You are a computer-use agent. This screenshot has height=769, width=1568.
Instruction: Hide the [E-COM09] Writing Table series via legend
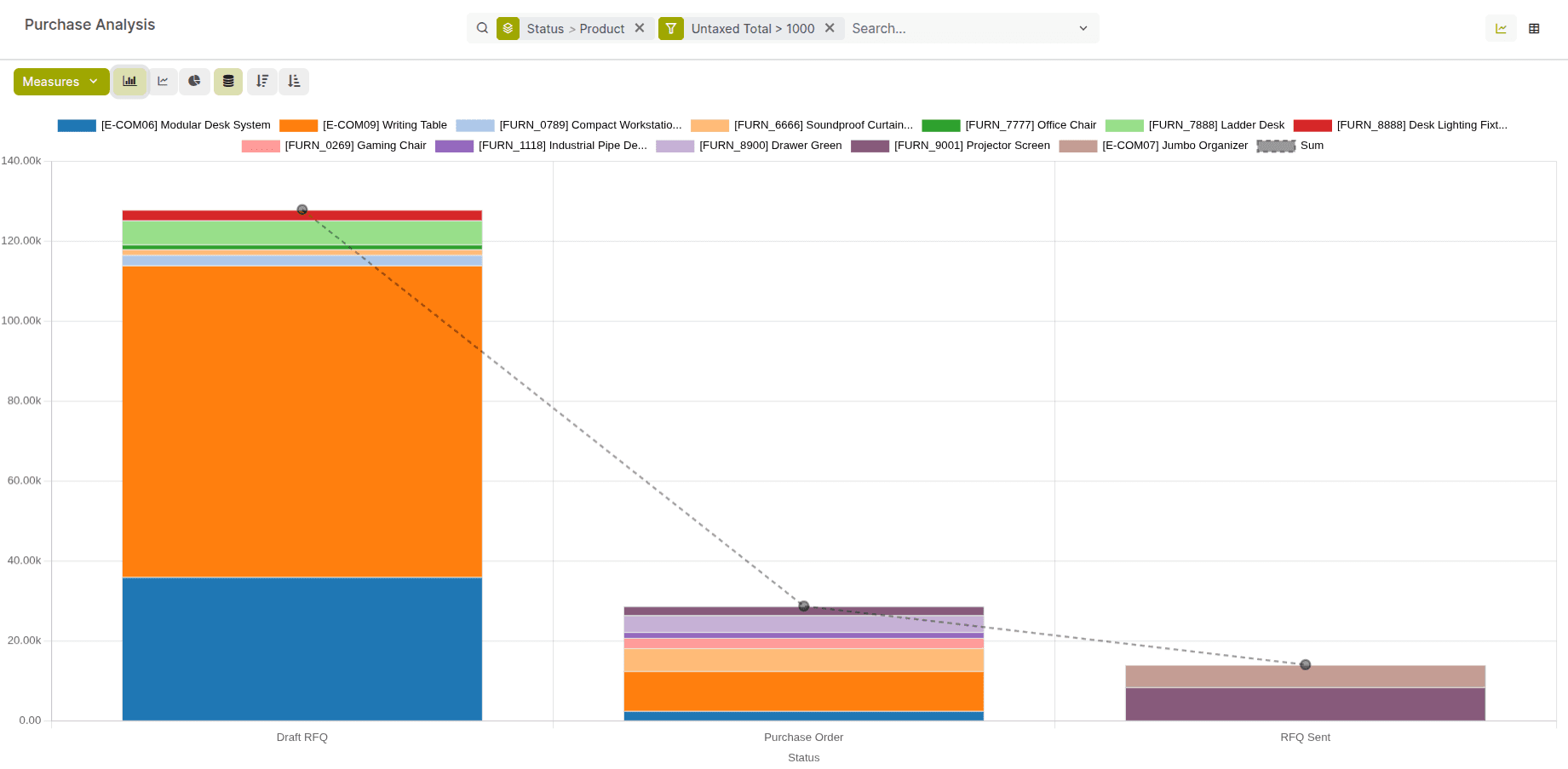pyautogui.click(x=384, y=125)
